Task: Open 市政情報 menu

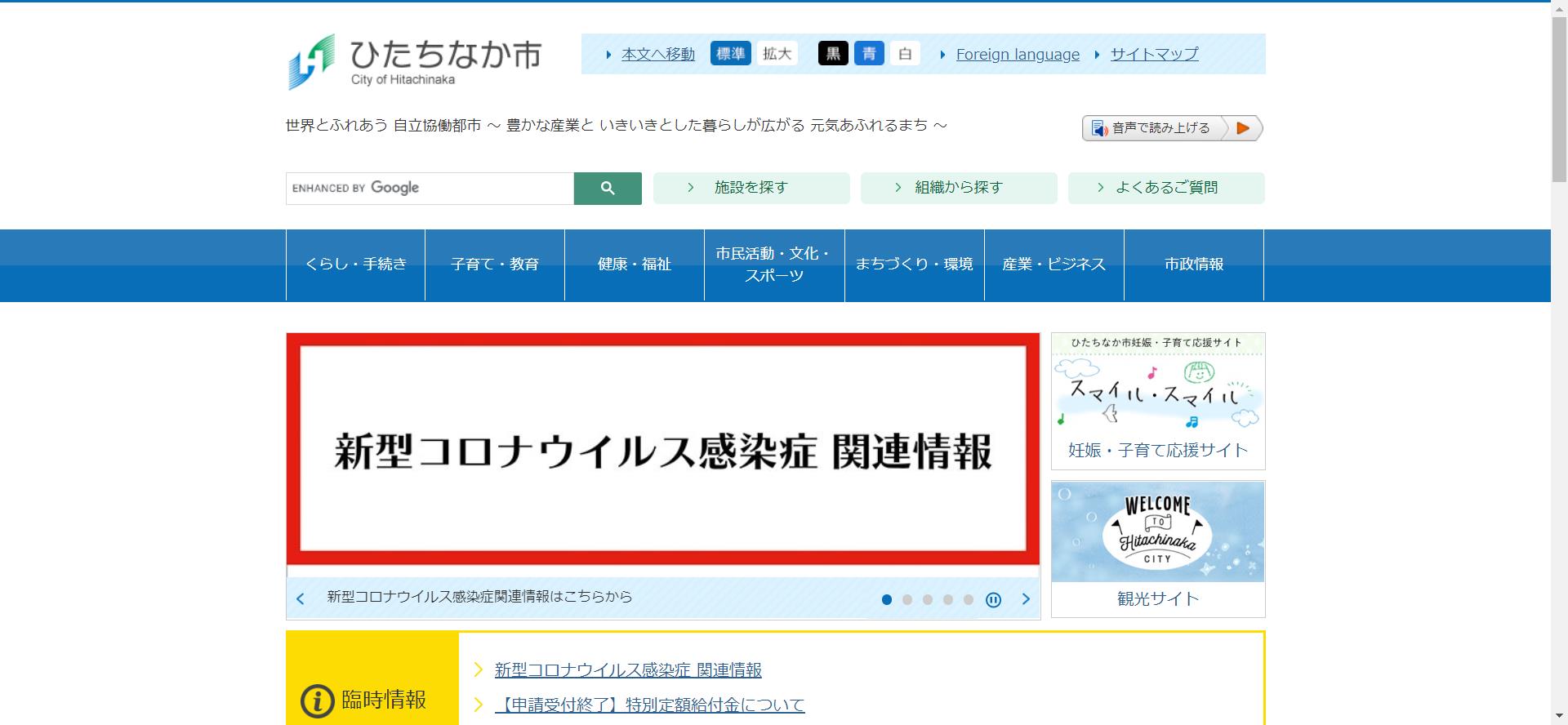Action: (x=1194, y=265)
